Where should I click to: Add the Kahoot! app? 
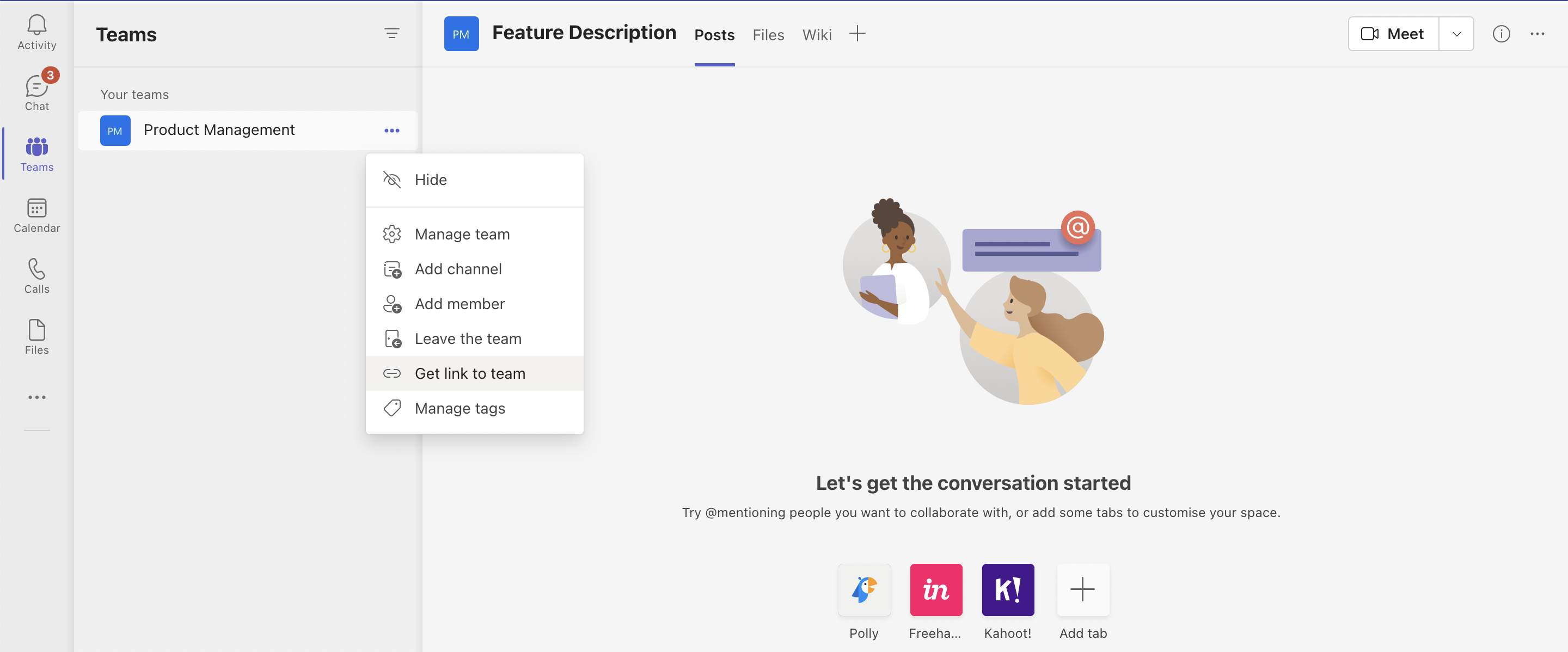click(1007, 589)
